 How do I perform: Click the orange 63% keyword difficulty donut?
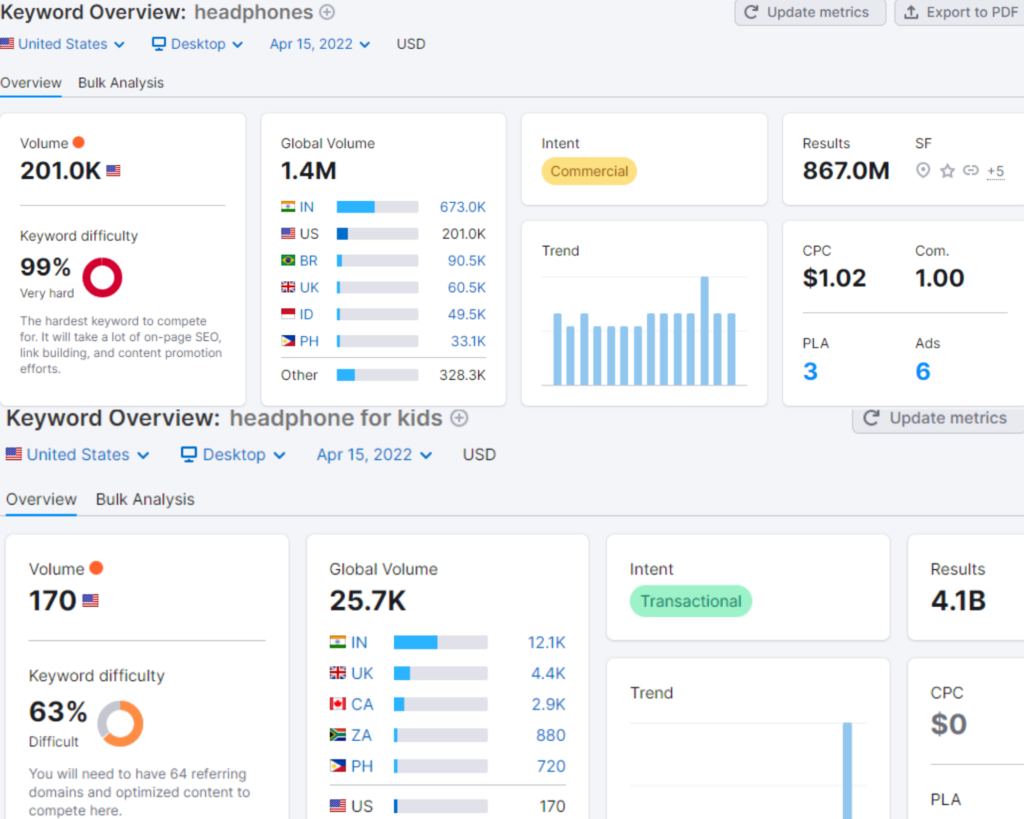click(x=120, y=723)
